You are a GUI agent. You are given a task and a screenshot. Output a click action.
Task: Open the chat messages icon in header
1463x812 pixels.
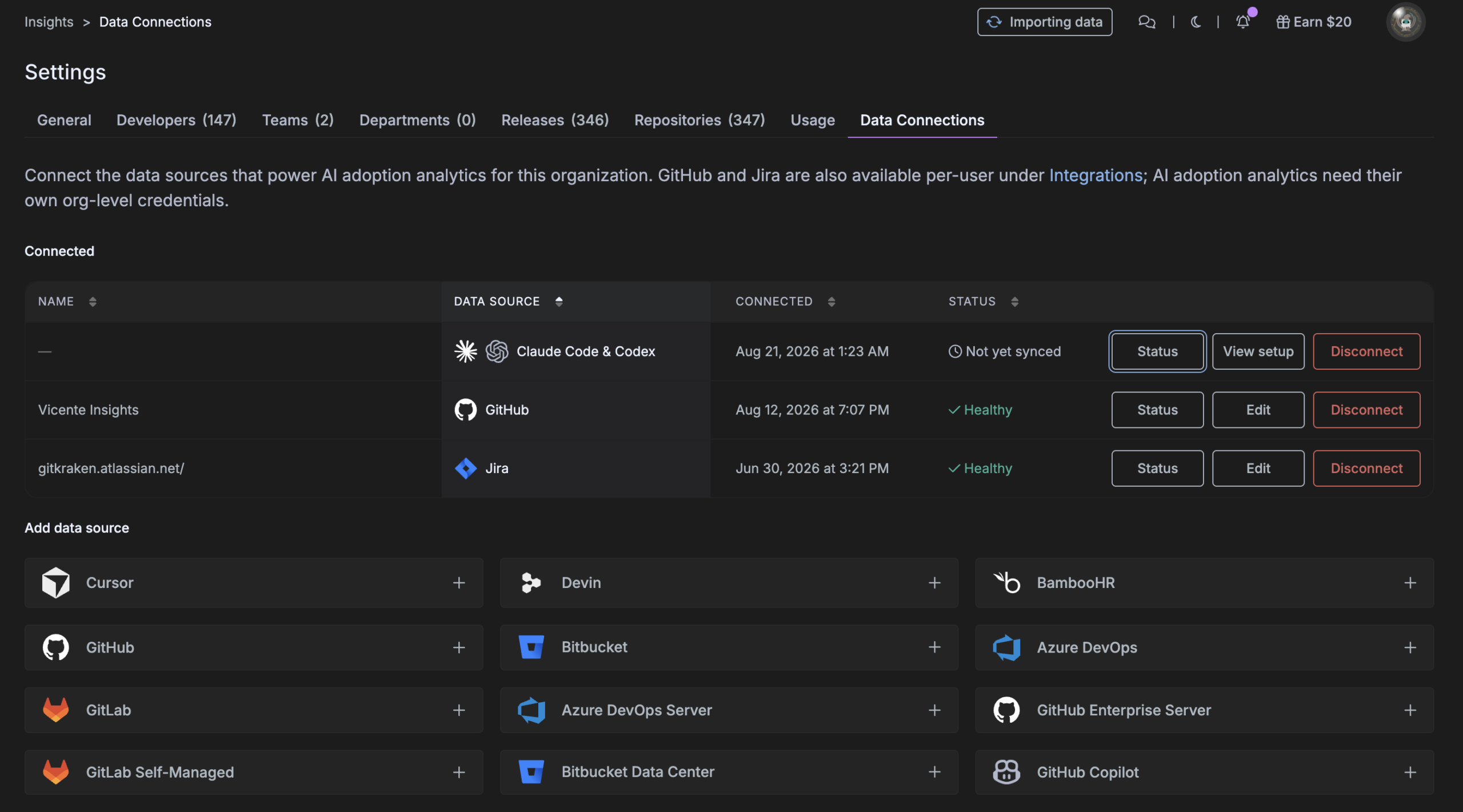coord(1146,22)
